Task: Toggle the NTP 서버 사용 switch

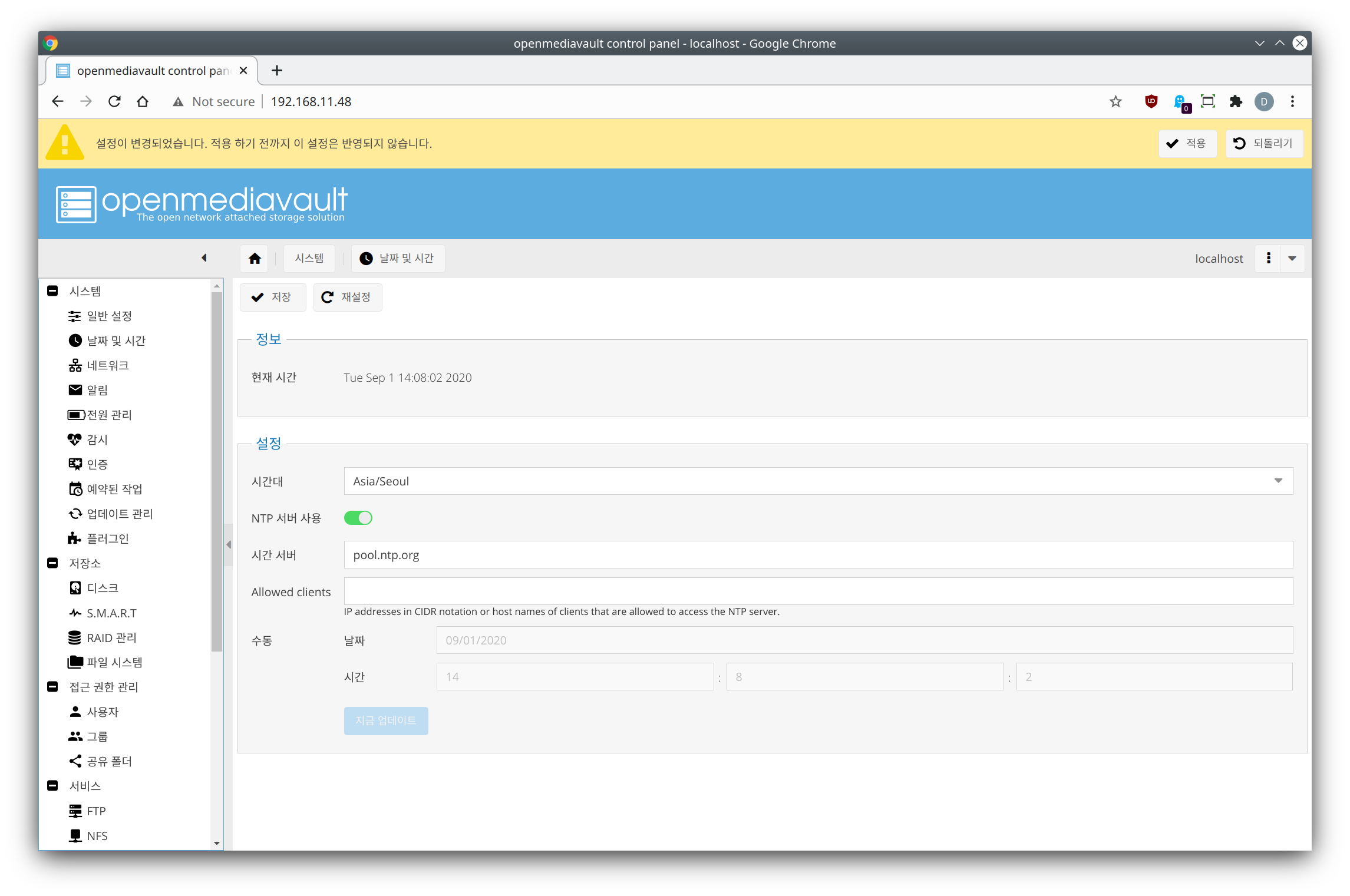Action: pyautogui.click(x=358, y=518)
